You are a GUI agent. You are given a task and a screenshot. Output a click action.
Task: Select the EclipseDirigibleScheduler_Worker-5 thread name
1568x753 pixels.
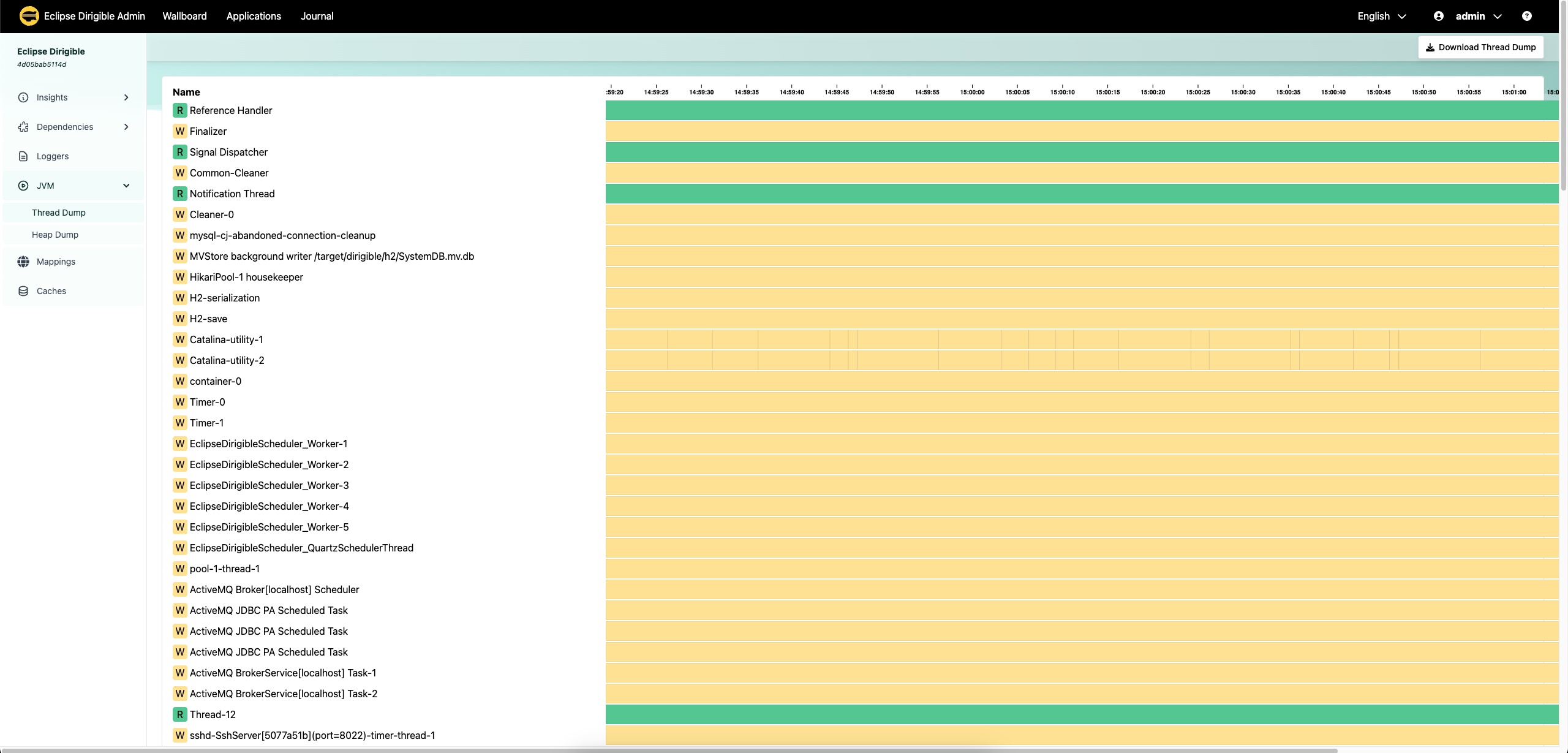[269, 527]
